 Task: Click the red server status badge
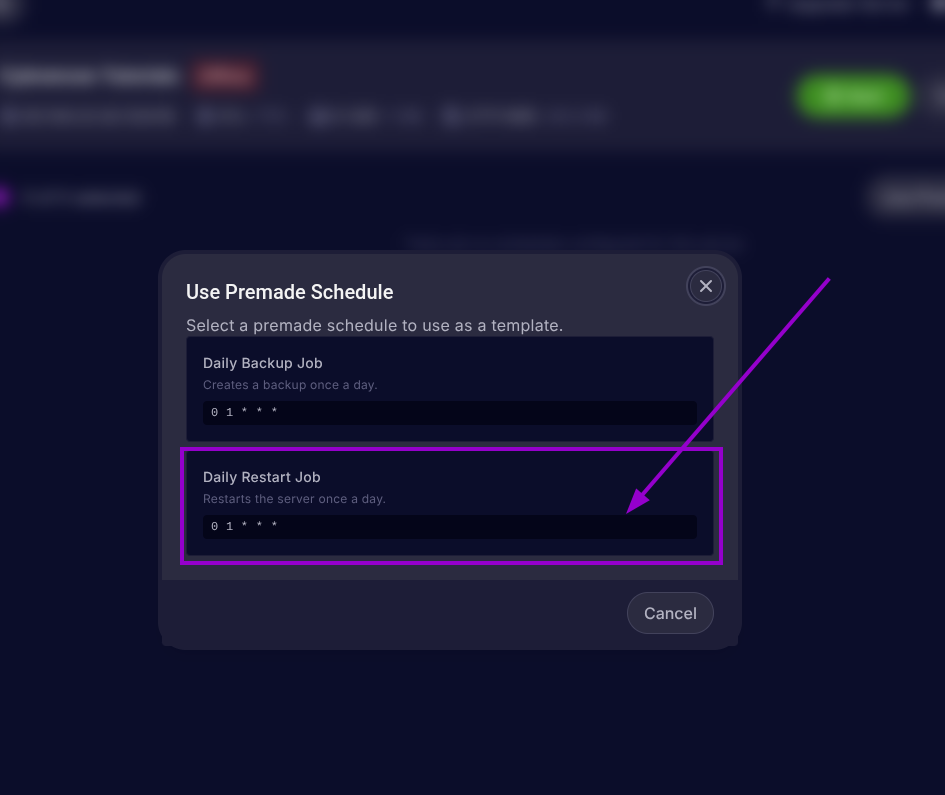tap(225, 75)
